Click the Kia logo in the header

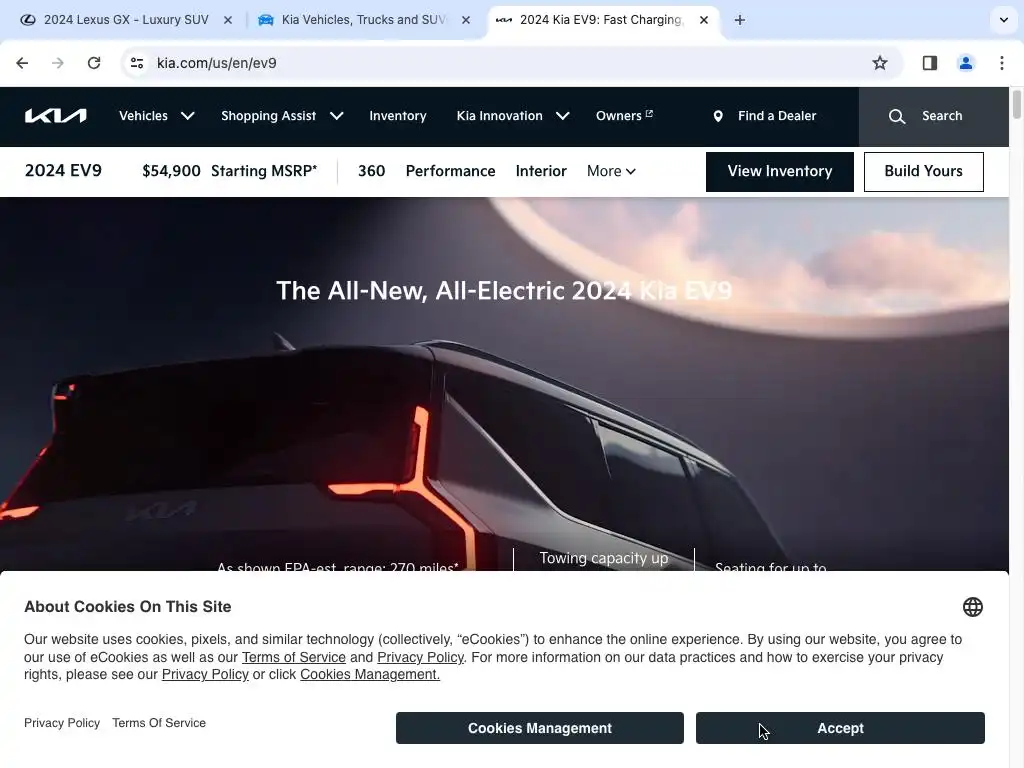click(x=56, y=116)
